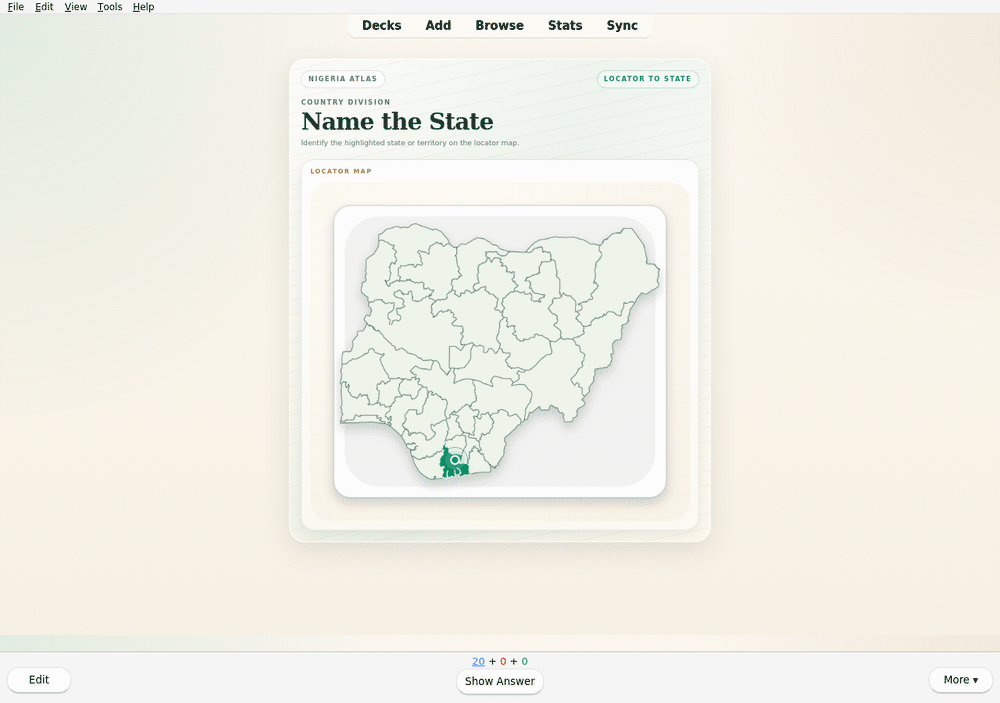The width and height of the screenshot is (1000, 703).
Task: Click the Nigeria locator map image
Action: (x=500, y=351)
